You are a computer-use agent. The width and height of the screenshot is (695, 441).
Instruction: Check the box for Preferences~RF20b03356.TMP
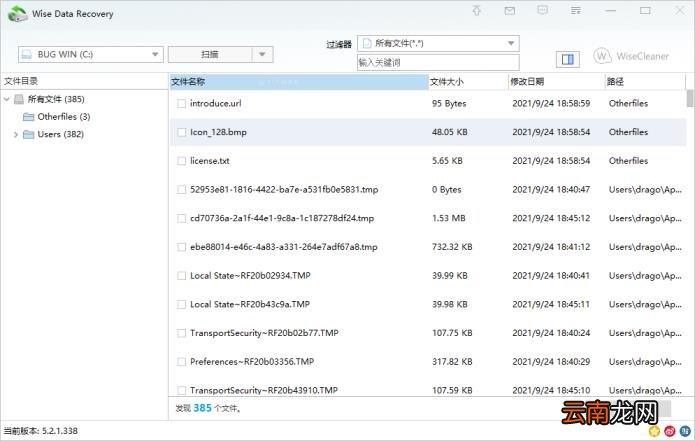pyautogui.click(x=181, y=362)
